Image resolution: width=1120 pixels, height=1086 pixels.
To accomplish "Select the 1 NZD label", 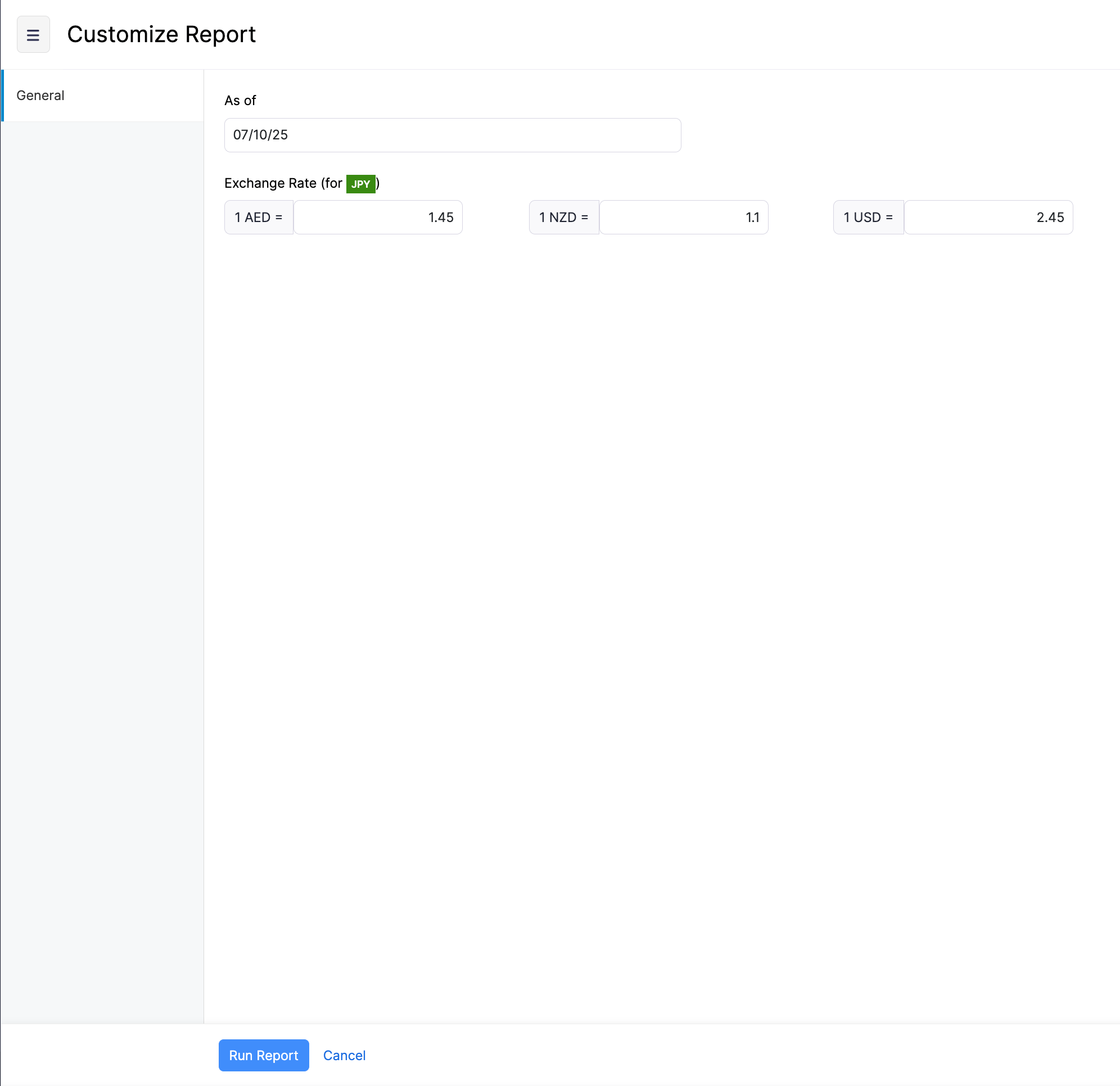I will (563, 217).
